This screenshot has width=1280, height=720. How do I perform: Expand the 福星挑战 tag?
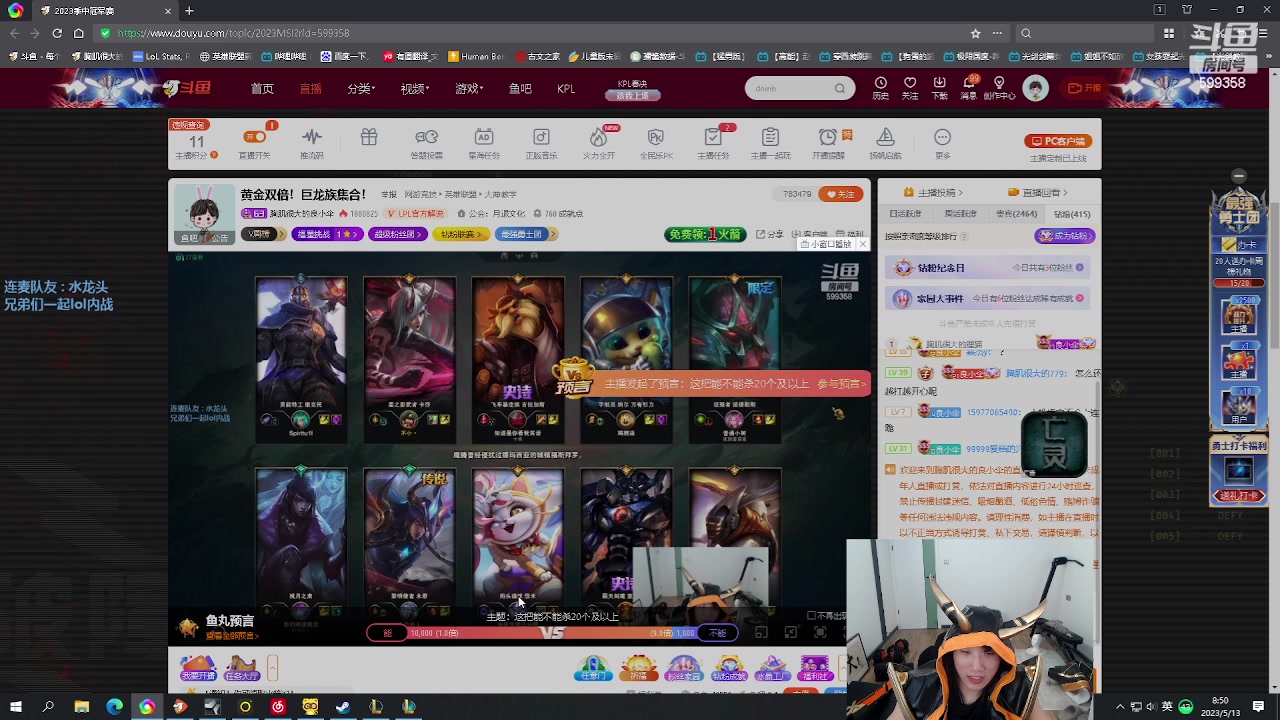pyautogui.click(x=326, y=234)
